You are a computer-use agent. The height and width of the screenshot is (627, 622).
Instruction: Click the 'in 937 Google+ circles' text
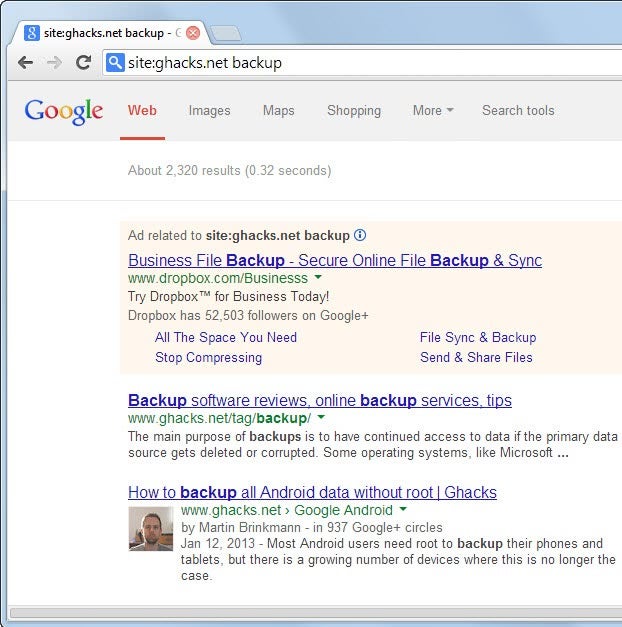coord(378,527)
